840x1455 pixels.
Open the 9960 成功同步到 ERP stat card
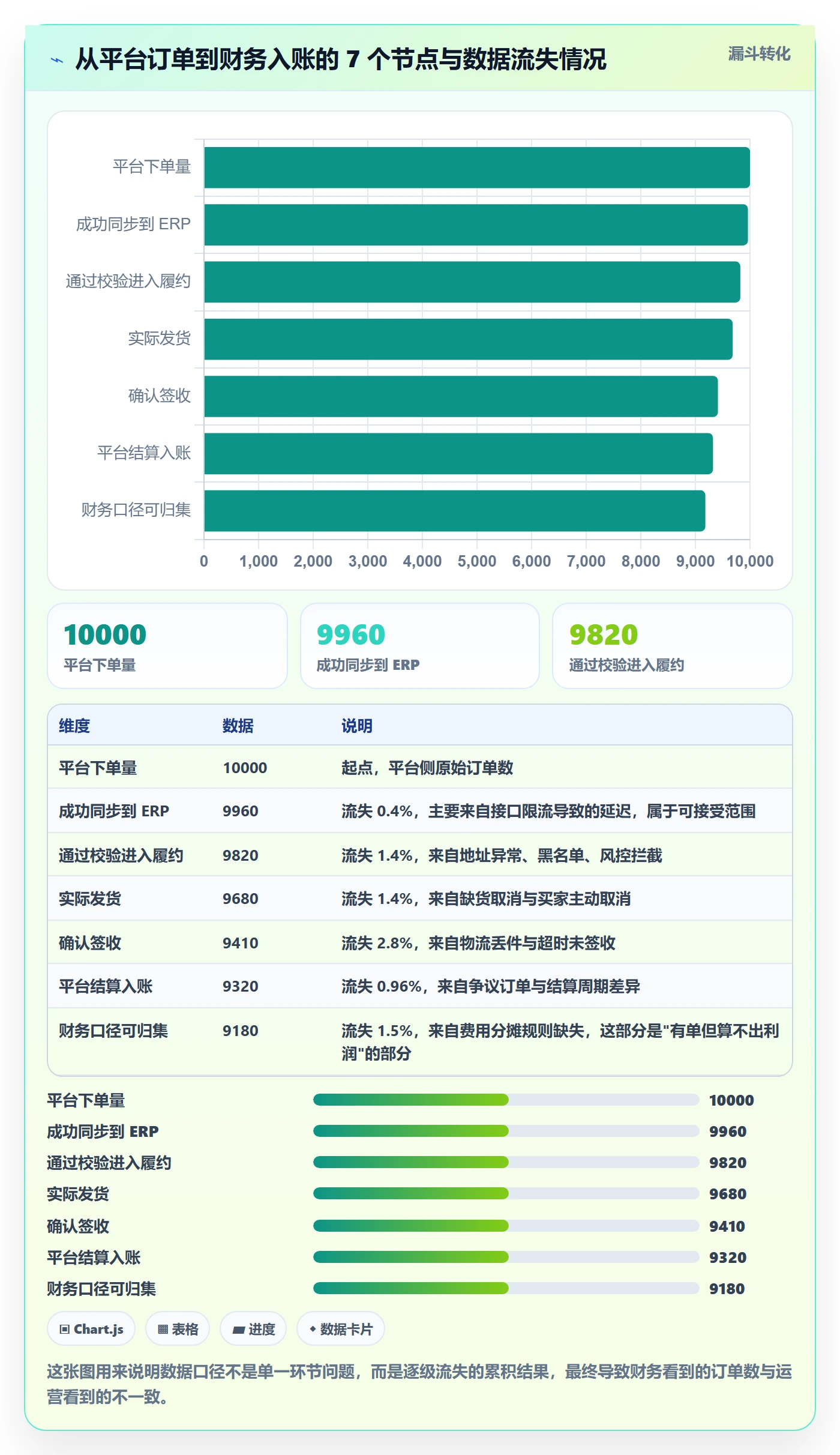pos(420,646)
